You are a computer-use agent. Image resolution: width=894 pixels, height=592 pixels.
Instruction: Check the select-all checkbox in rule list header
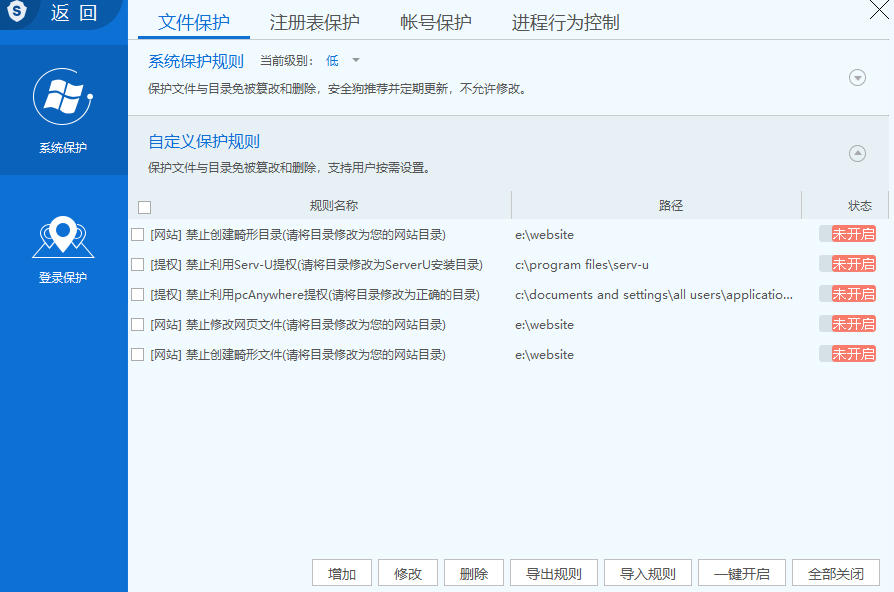tap(144, 206)
